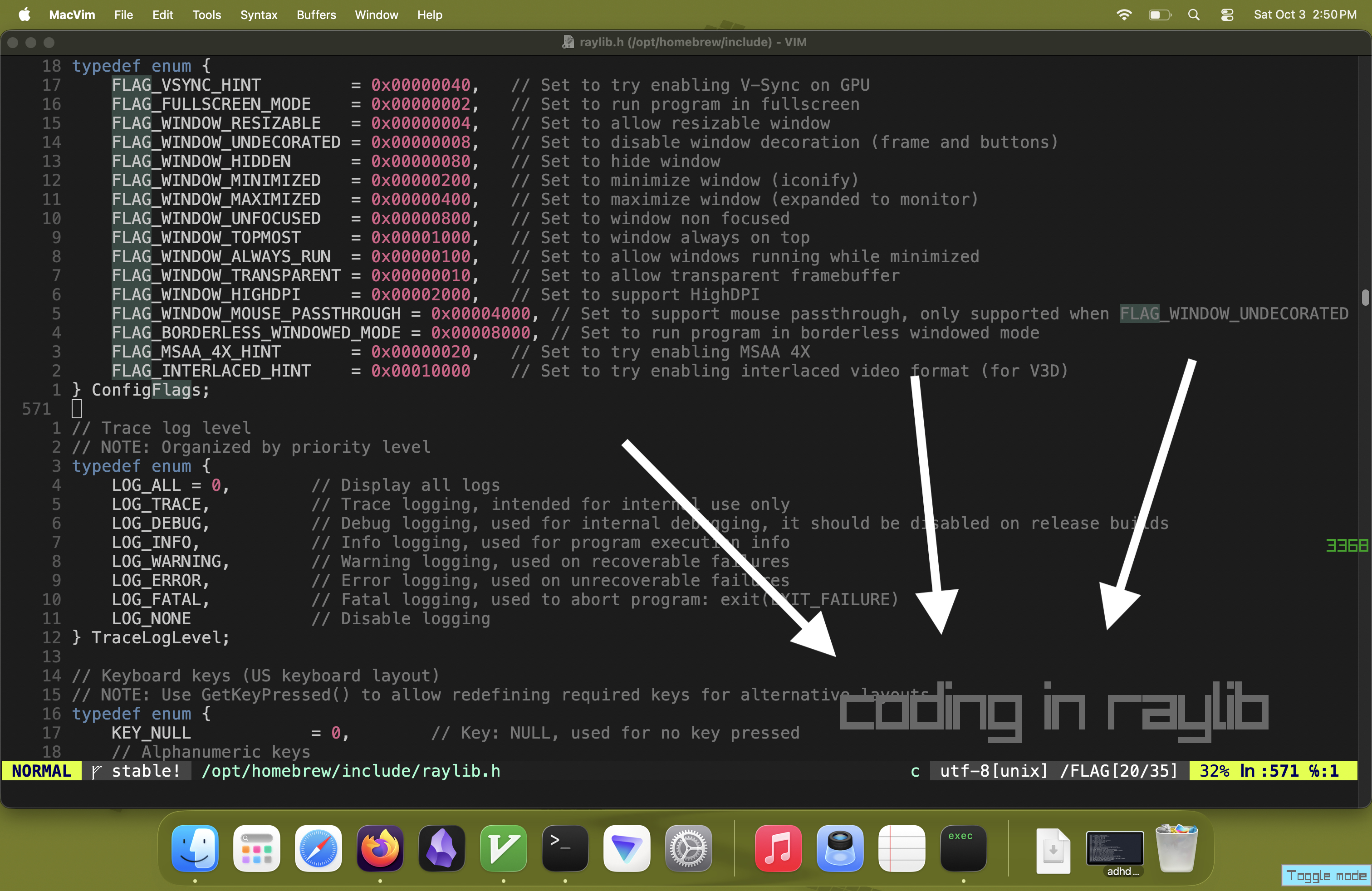1372x891 pixels.
Task: Click on LOG_WARNING enum entry
Action: click(x=166, y=561)
